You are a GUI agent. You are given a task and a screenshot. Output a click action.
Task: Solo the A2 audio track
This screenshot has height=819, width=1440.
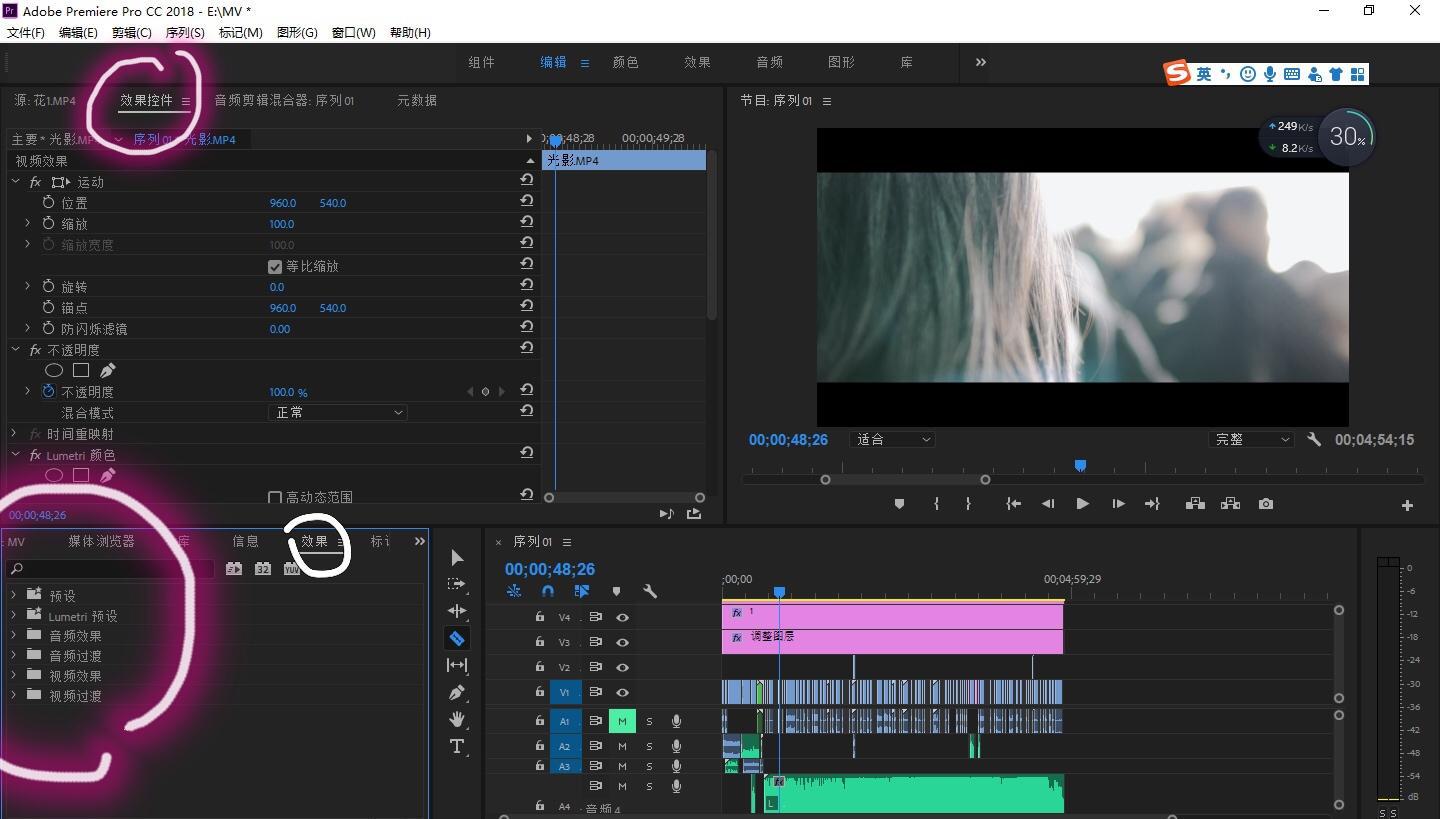pyautogui.click(x=649, y=746)
